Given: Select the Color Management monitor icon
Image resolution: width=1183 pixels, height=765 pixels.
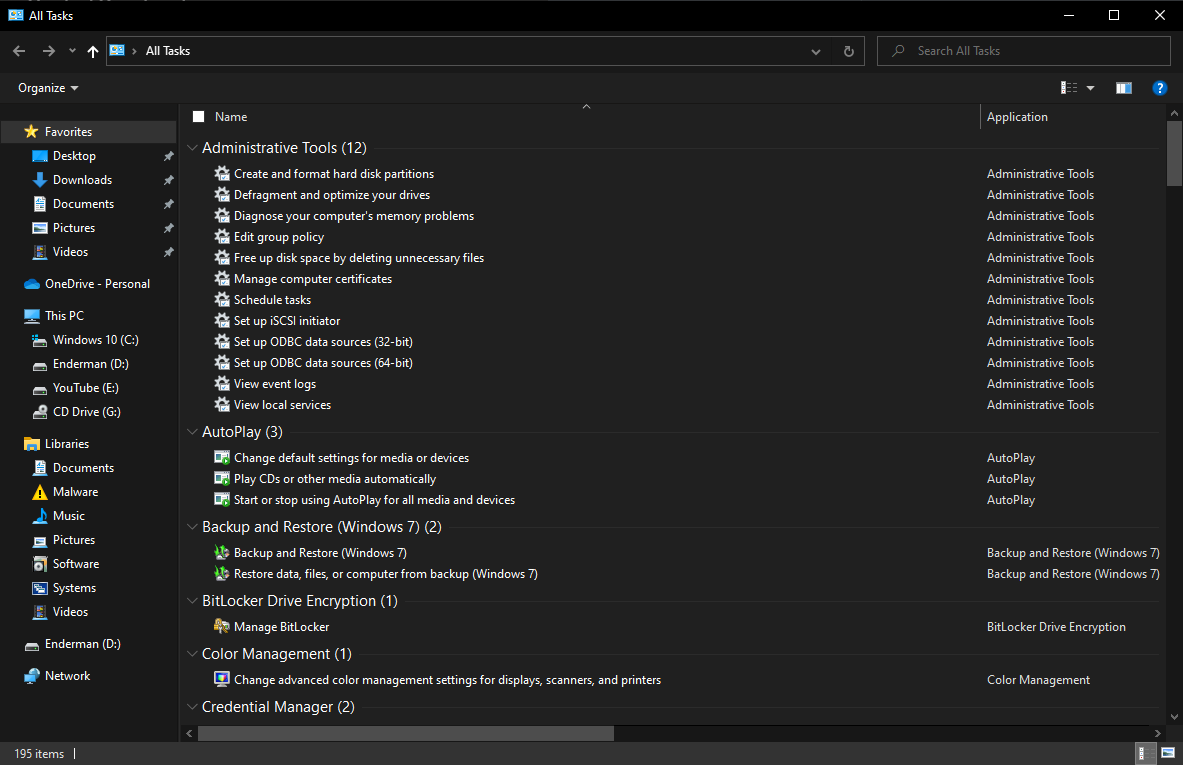Looking at the screenshot, I should 221,679.
